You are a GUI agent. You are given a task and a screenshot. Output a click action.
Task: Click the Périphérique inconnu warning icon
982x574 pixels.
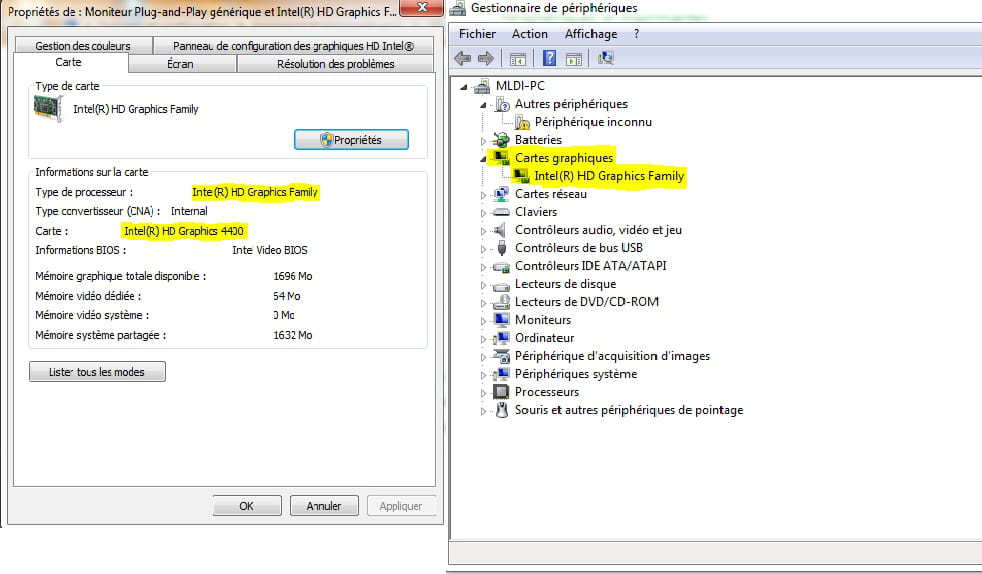point(522,122)
